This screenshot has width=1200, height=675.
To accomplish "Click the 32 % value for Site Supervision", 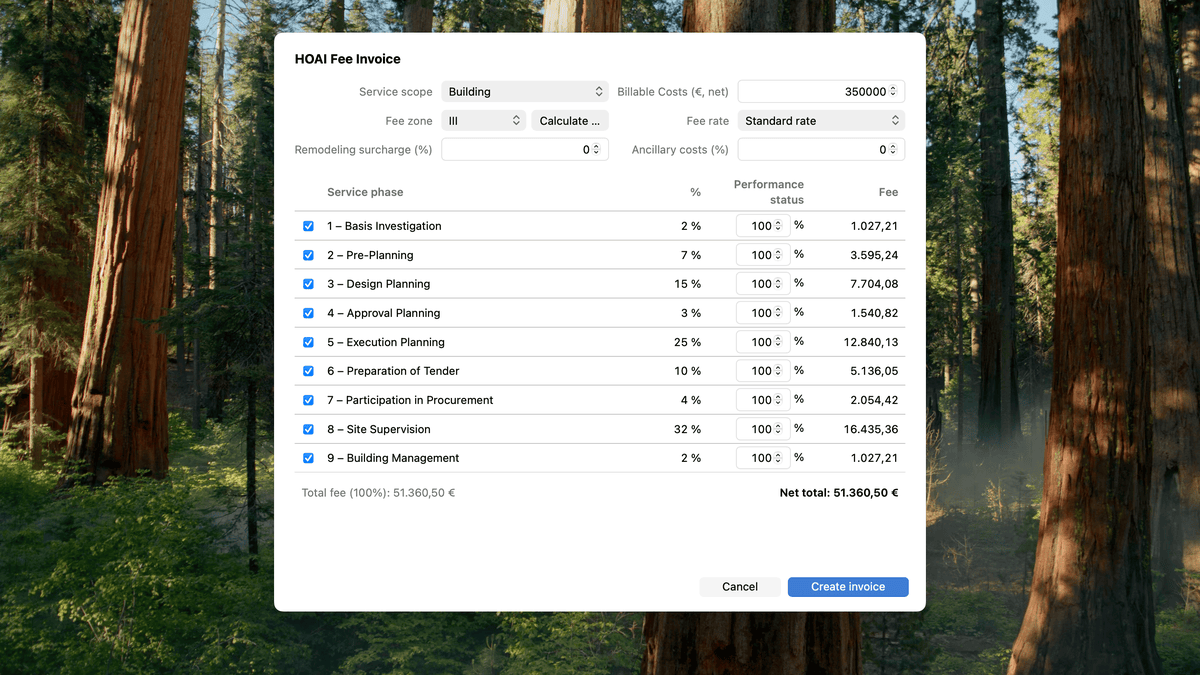I will pos(687,429).
